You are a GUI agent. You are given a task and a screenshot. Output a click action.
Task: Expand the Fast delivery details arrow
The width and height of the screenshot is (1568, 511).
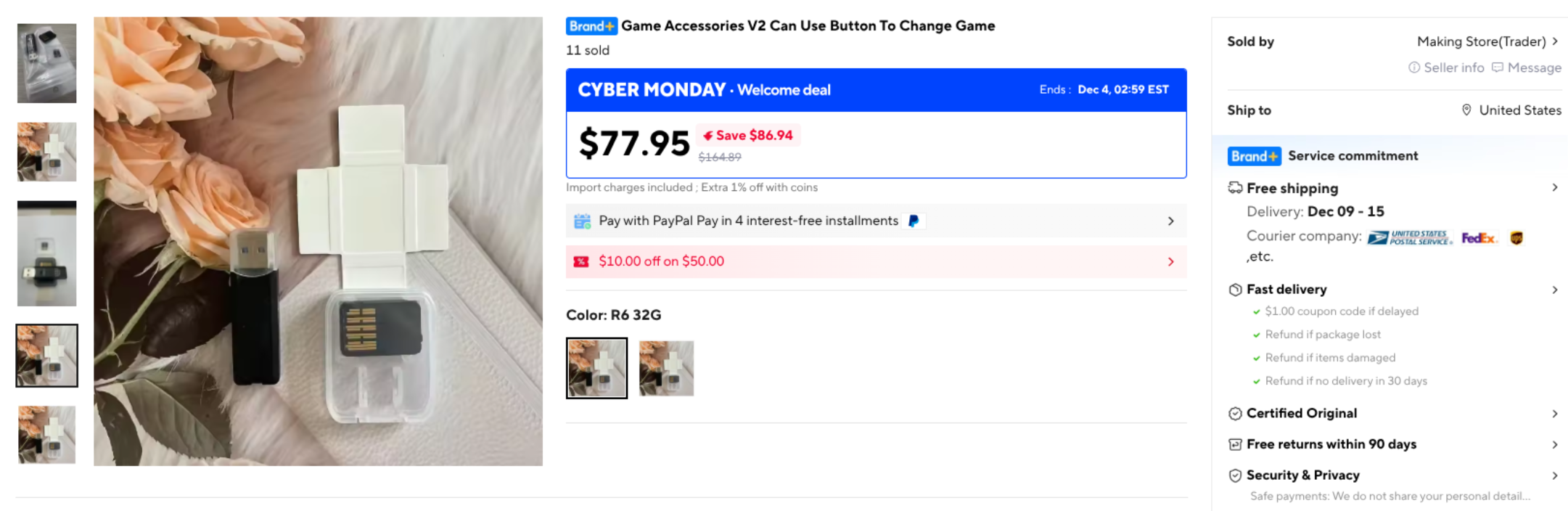tap(1555, 290)
